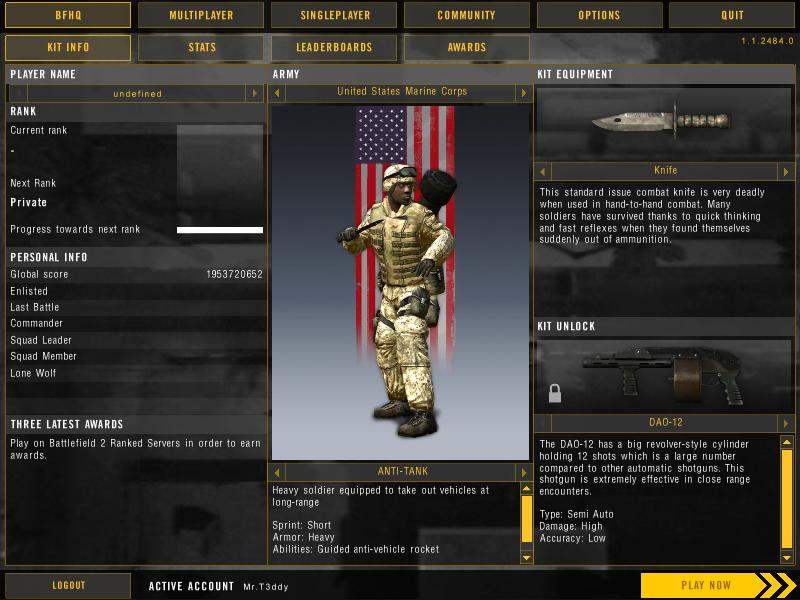Click the Global score value 1953720652
The image size is (800, 600).
[x=234, y=274]
